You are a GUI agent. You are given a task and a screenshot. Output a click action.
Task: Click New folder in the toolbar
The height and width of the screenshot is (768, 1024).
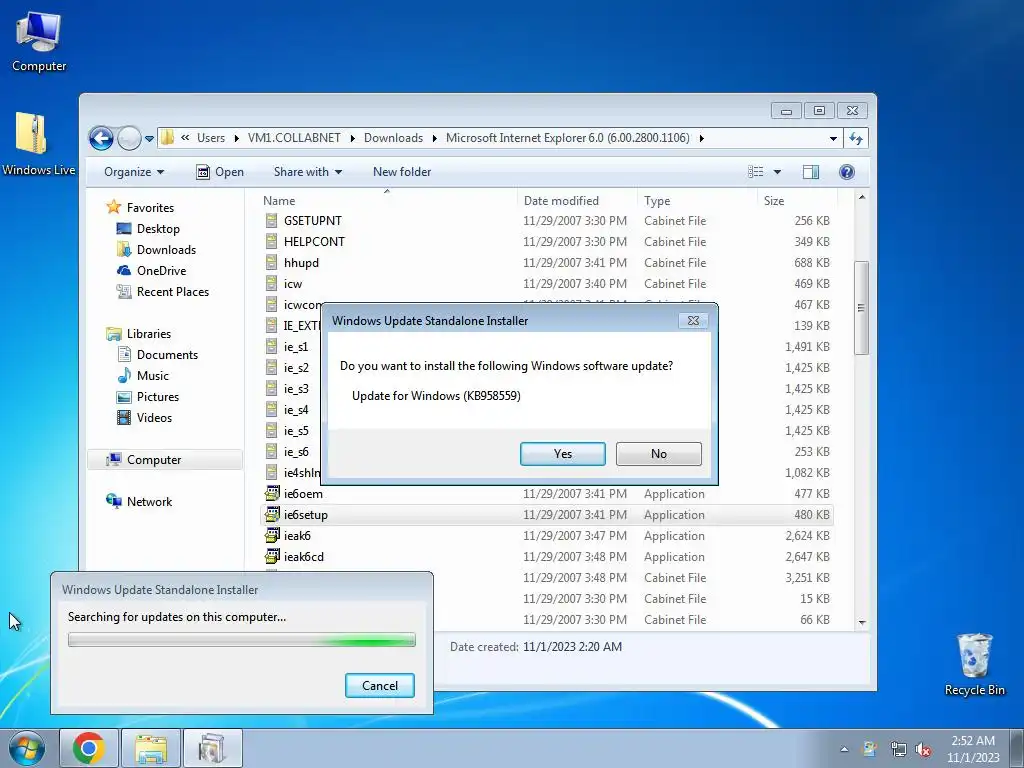[402, 172]
